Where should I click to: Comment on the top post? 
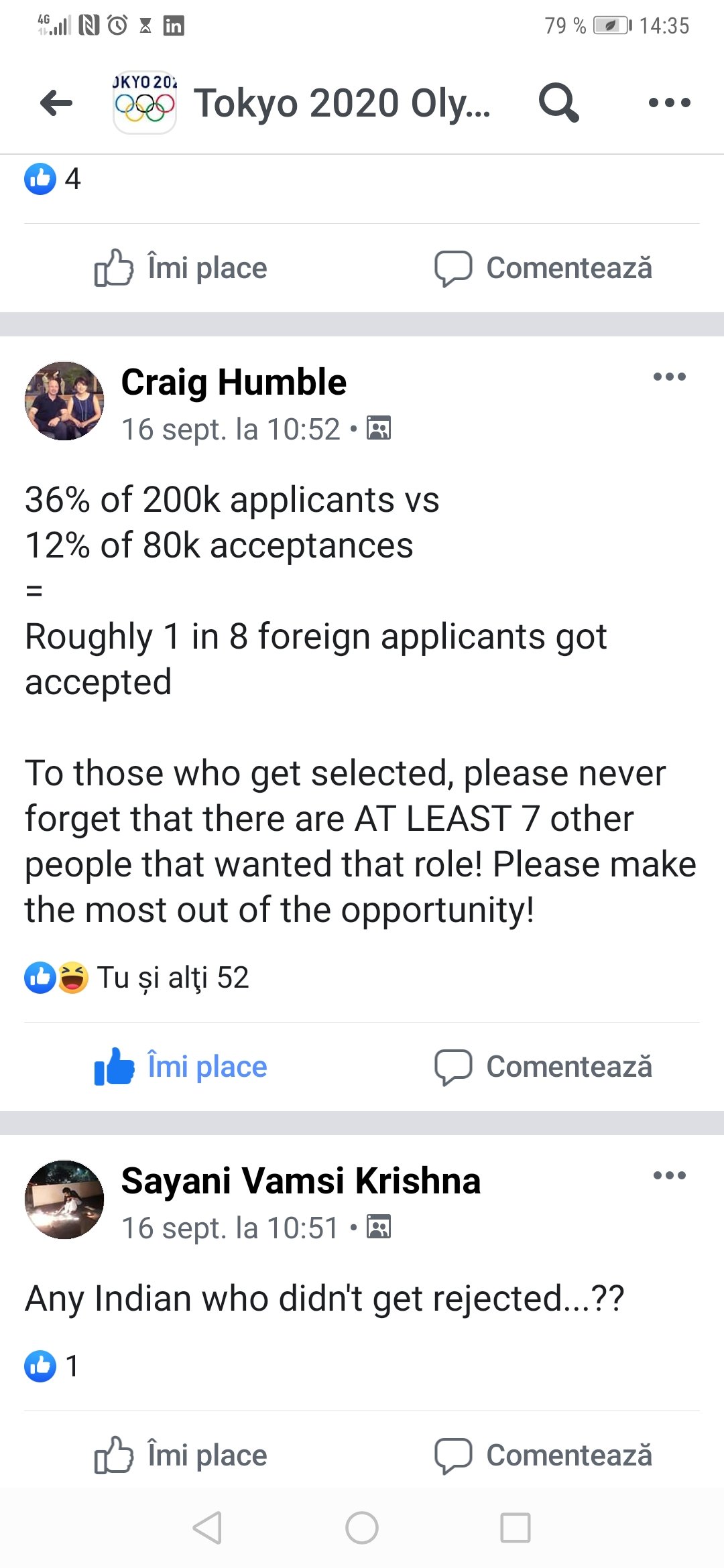(543, 268)
